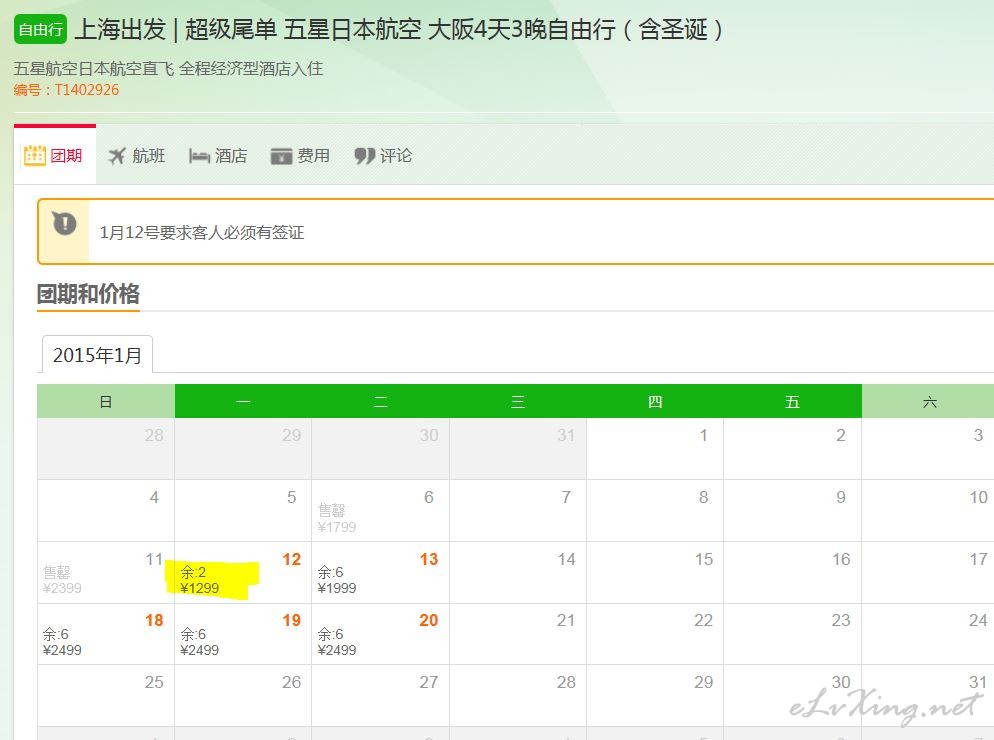Click sold-out January 6 cell ¥1799

point(380,510)
